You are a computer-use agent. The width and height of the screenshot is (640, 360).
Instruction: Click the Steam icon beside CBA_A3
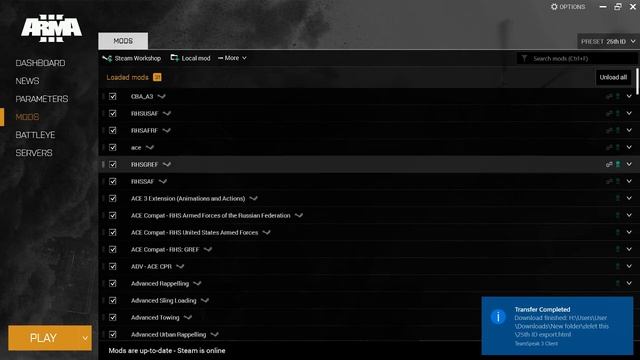pos(162,96)
